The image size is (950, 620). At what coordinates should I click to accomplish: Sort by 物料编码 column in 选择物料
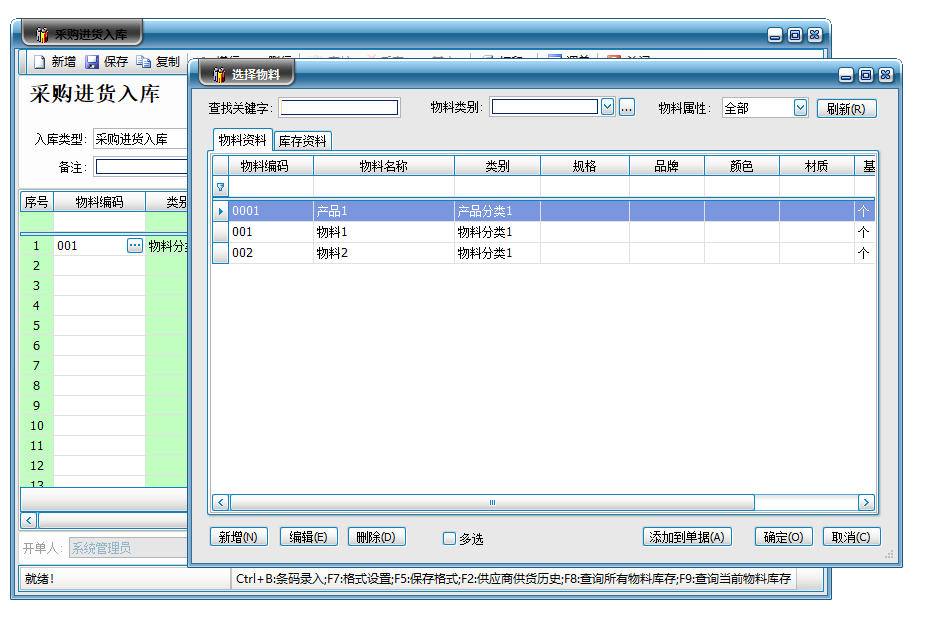tap(271, 166)
